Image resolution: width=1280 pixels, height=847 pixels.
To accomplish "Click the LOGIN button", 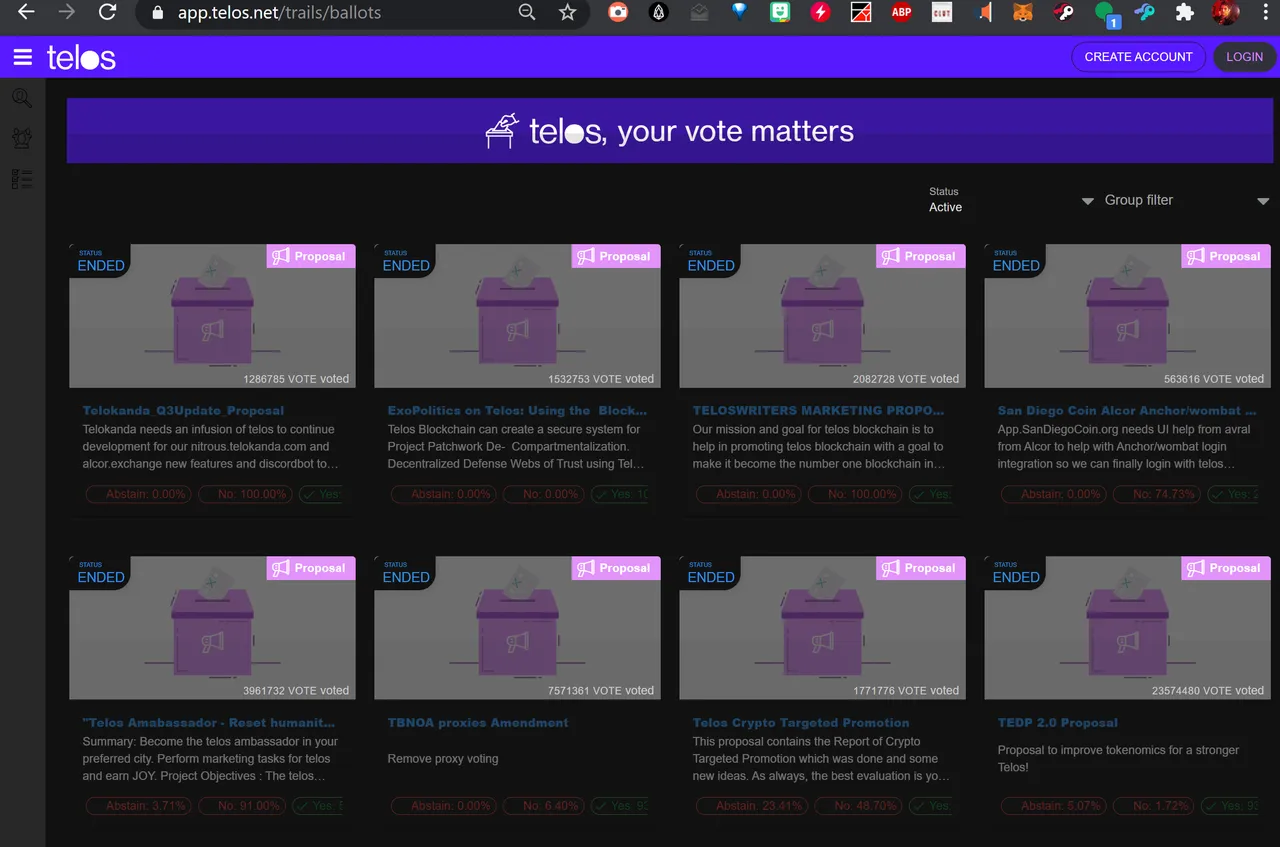I will (x=1245, y=57).
